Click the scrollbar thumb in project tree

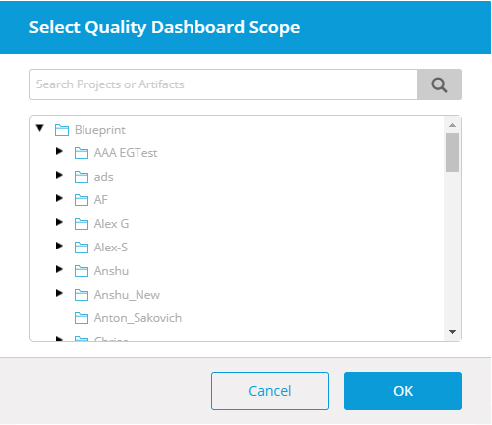(x=452, y=152)
